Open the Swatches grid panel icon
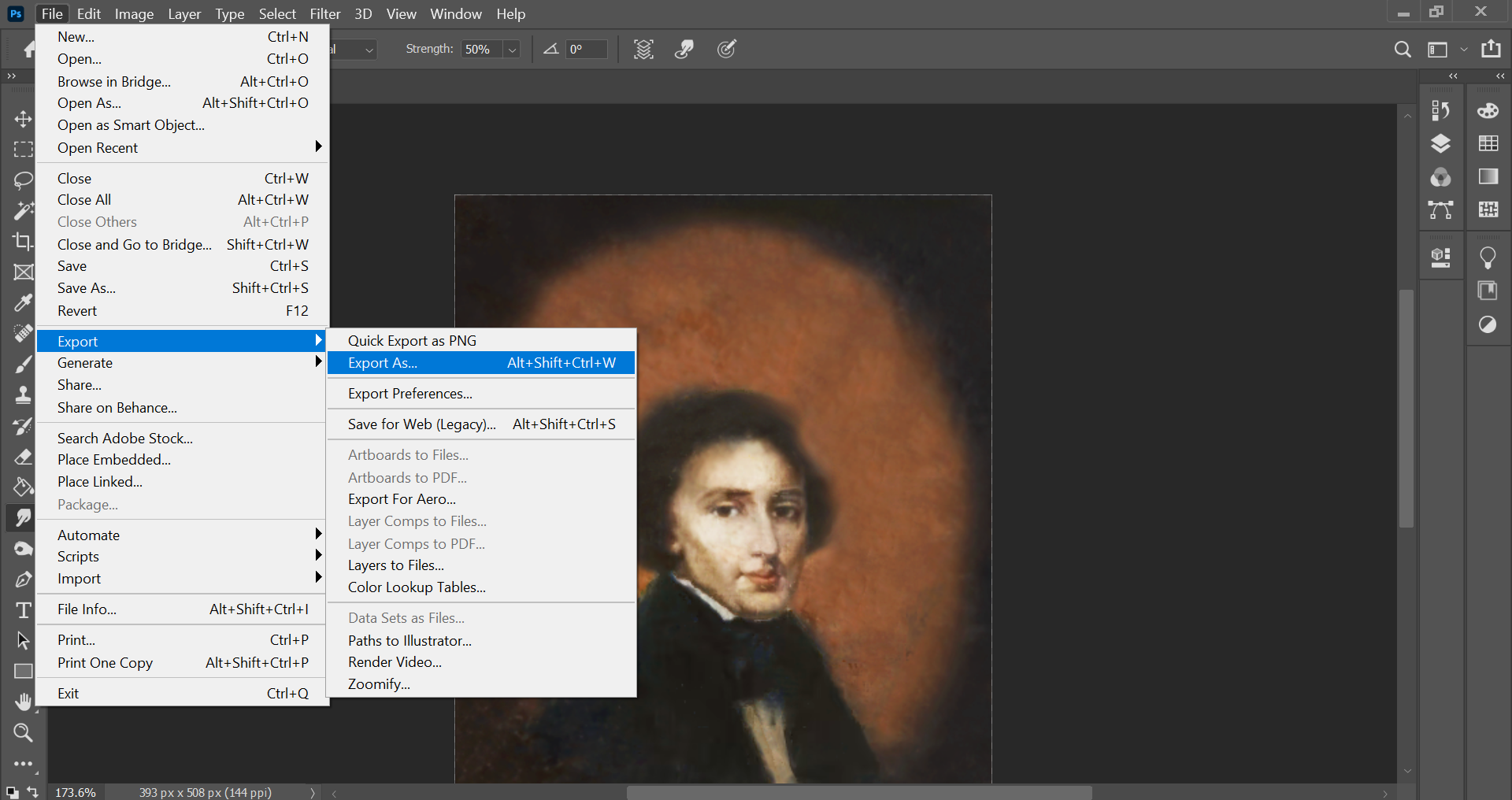The height and width of the screenshot is (800, 1512). [1488, 143]
